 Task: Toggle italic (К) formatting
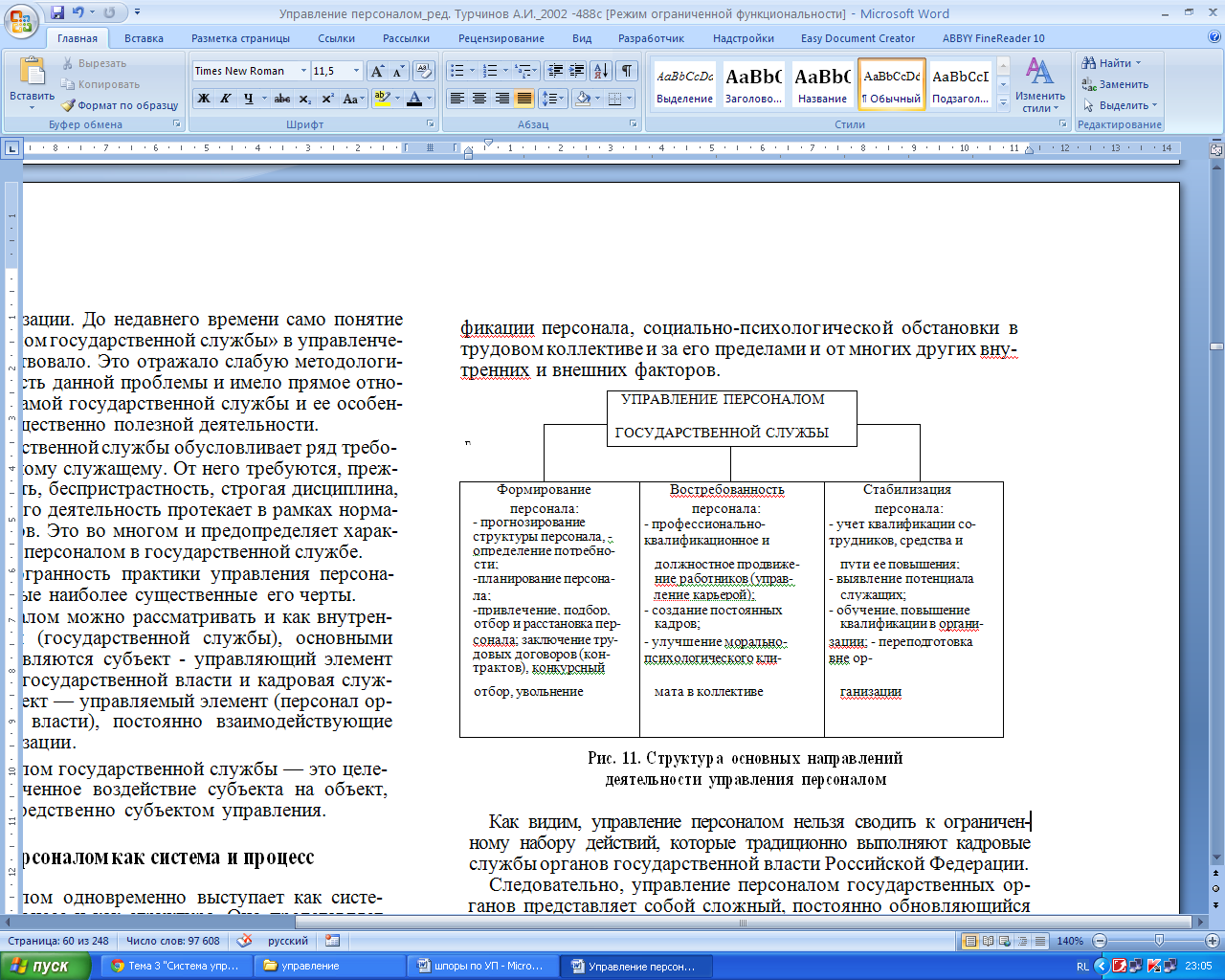(x=226, y=99)
